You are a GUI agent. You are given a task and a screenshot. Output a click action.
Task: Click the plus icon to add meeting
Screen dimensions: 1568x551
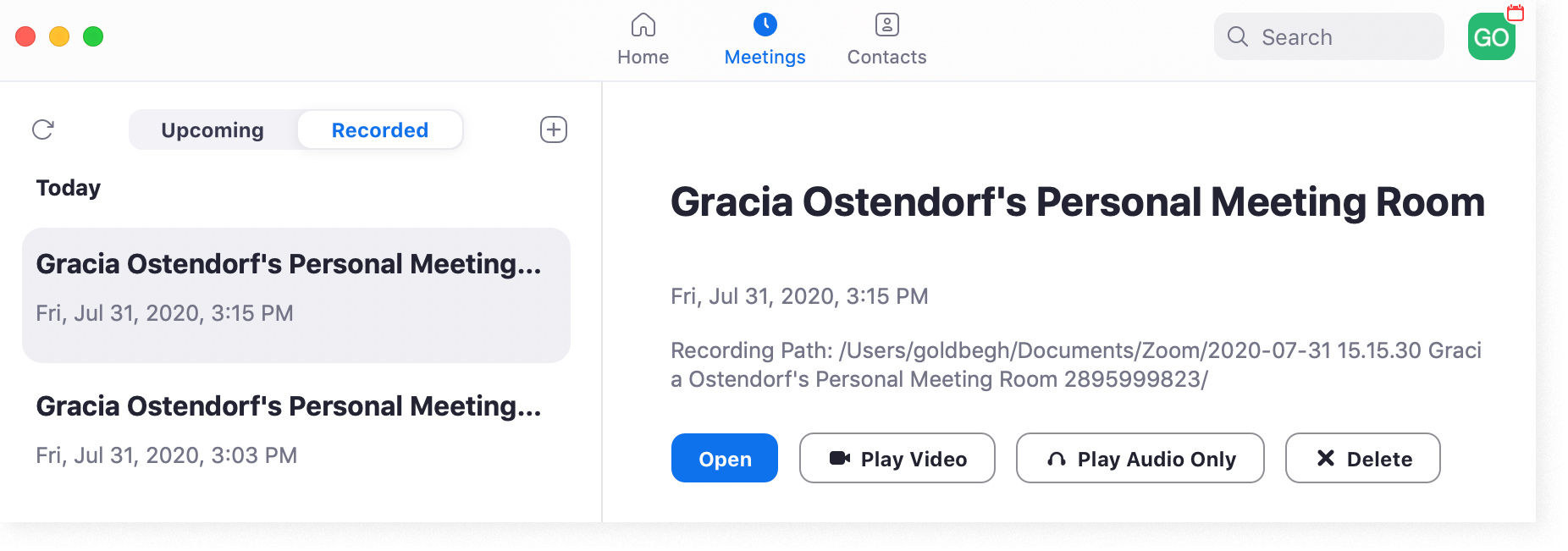click(x=554, y=129)
